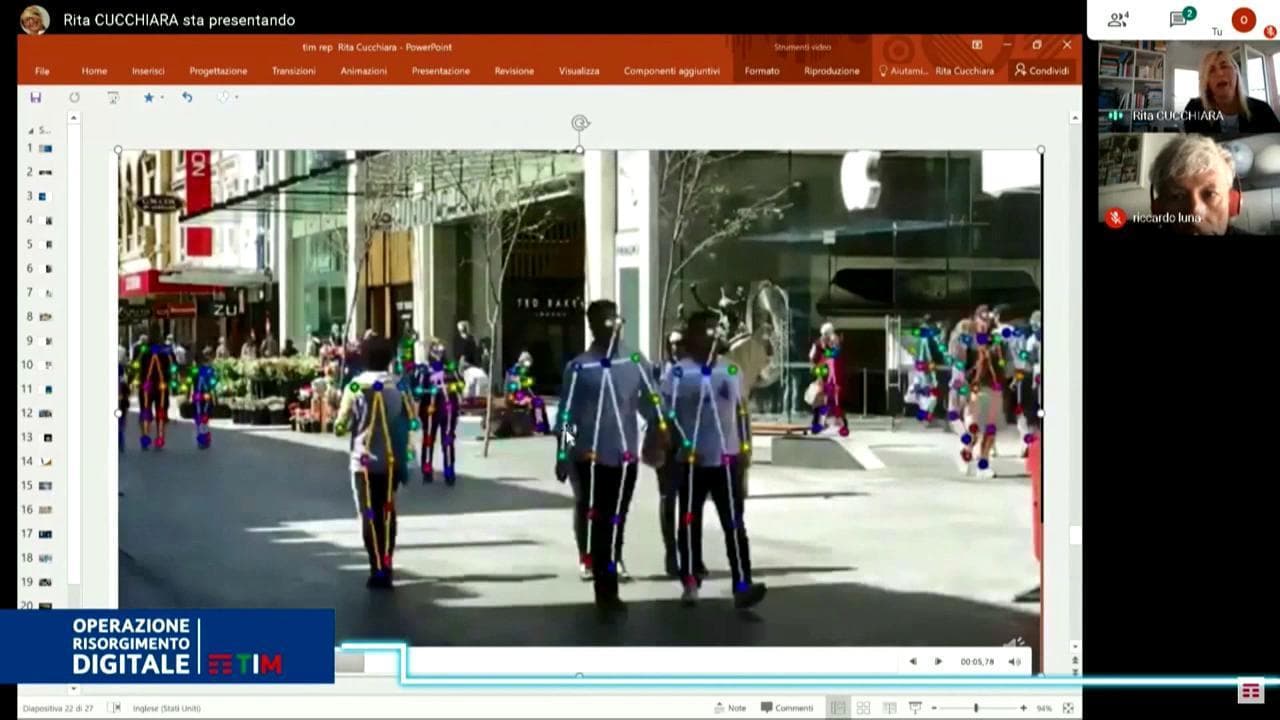The height and width of the screenshot is (720, 1280).
Task: Click the orange O profile avatar
Action: click(1243, 19)
